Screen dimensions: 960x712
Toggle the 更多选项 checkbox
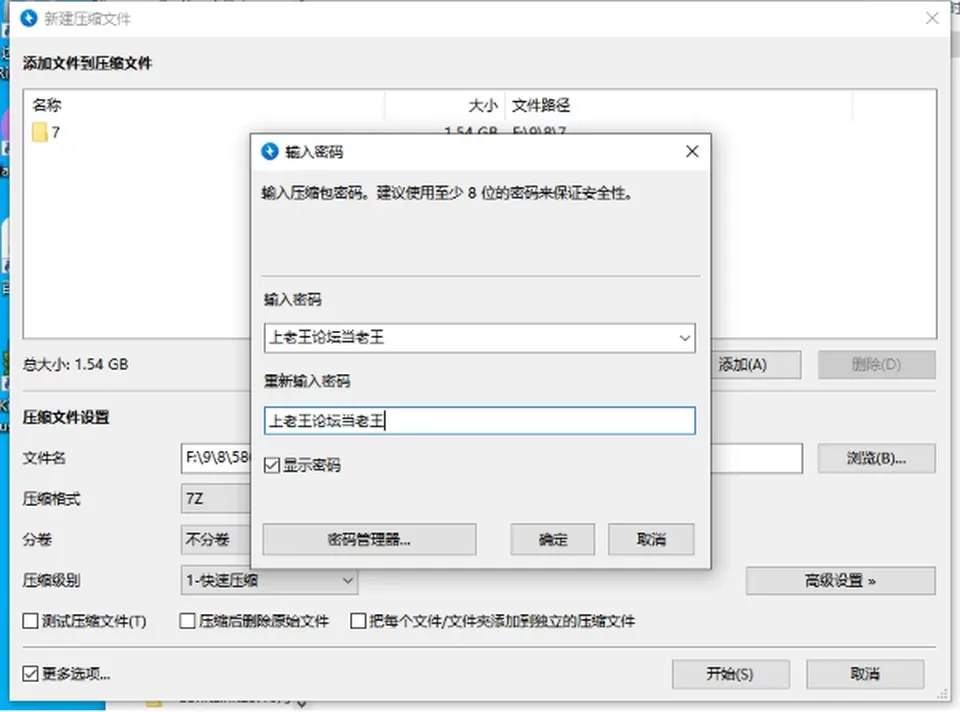[x=30, y=674]
